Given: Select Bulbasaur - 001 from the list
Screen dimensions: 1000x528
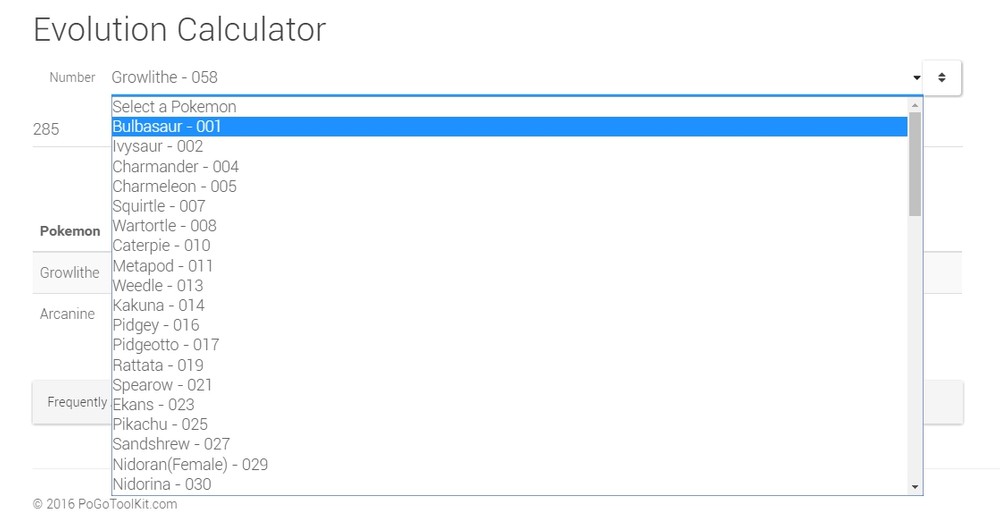Looking at the screenshot, I should (167, 127).
